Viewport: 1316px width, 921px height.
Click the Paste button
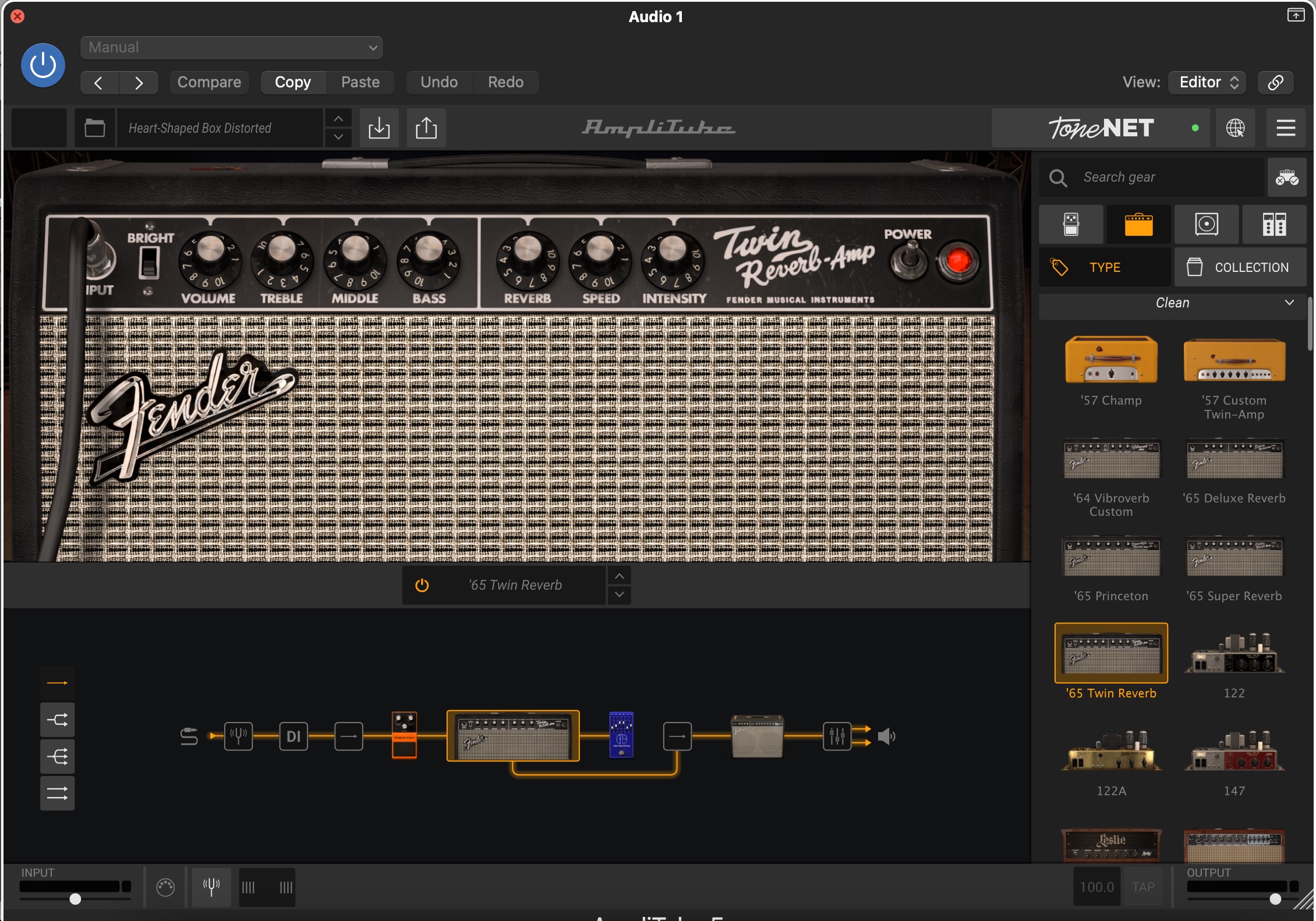tap(360, 82)
